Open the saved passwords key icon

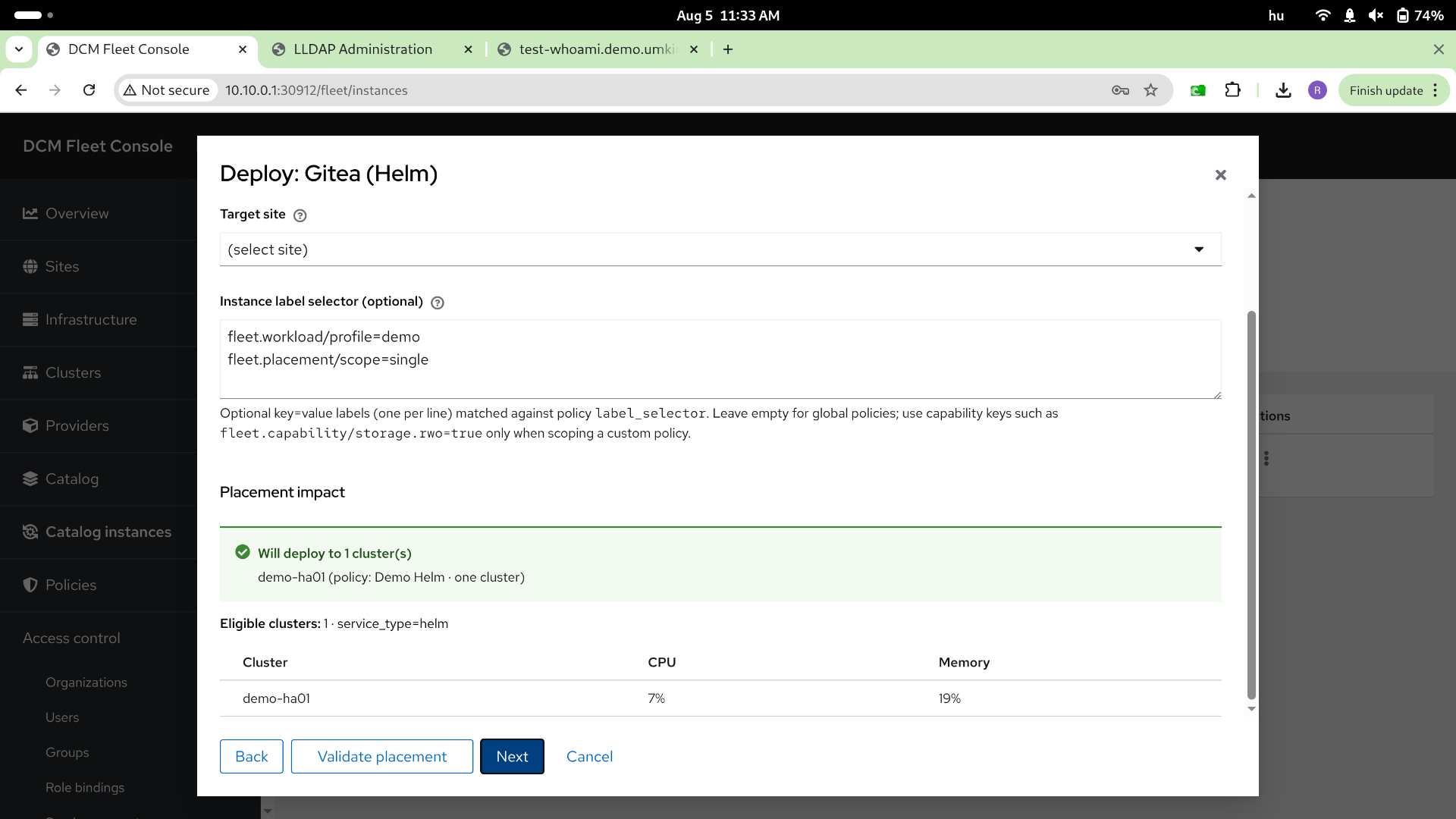[x=1120, y=90]
